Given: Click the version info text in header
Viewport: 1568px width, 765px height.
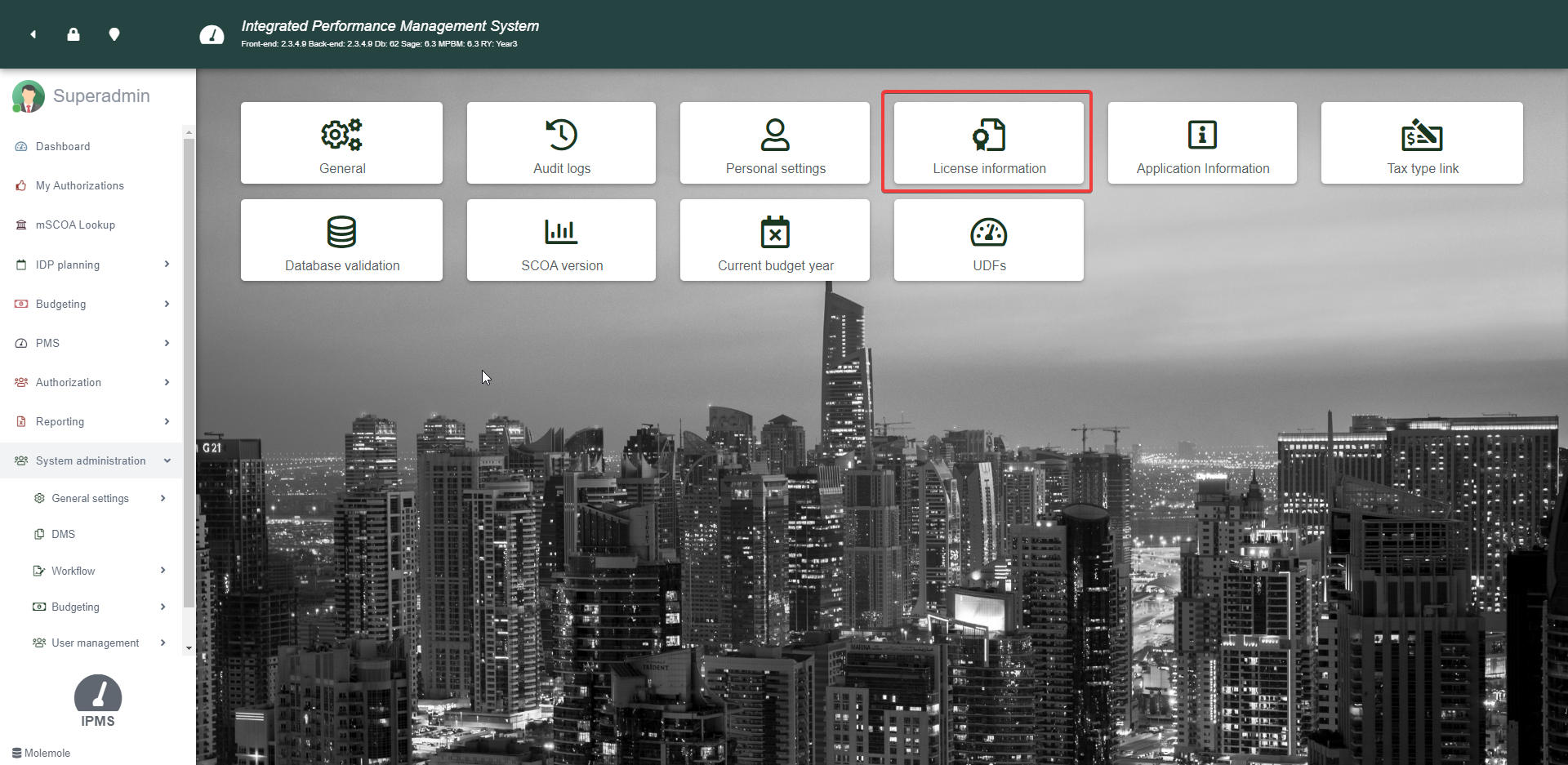Looking at the screenshot, I should click(x=379, y=44).
